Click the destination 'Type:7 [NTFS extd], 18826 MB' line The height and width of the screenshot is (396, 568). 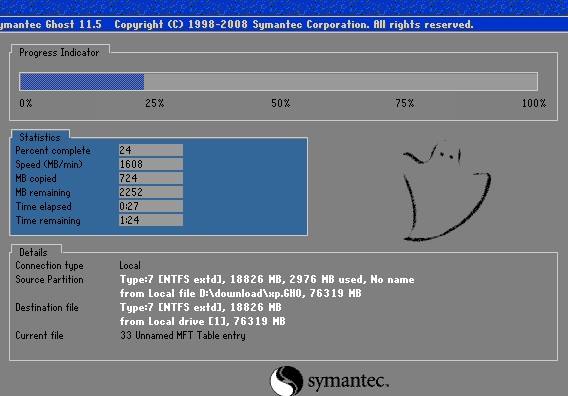tap(201, 308)
